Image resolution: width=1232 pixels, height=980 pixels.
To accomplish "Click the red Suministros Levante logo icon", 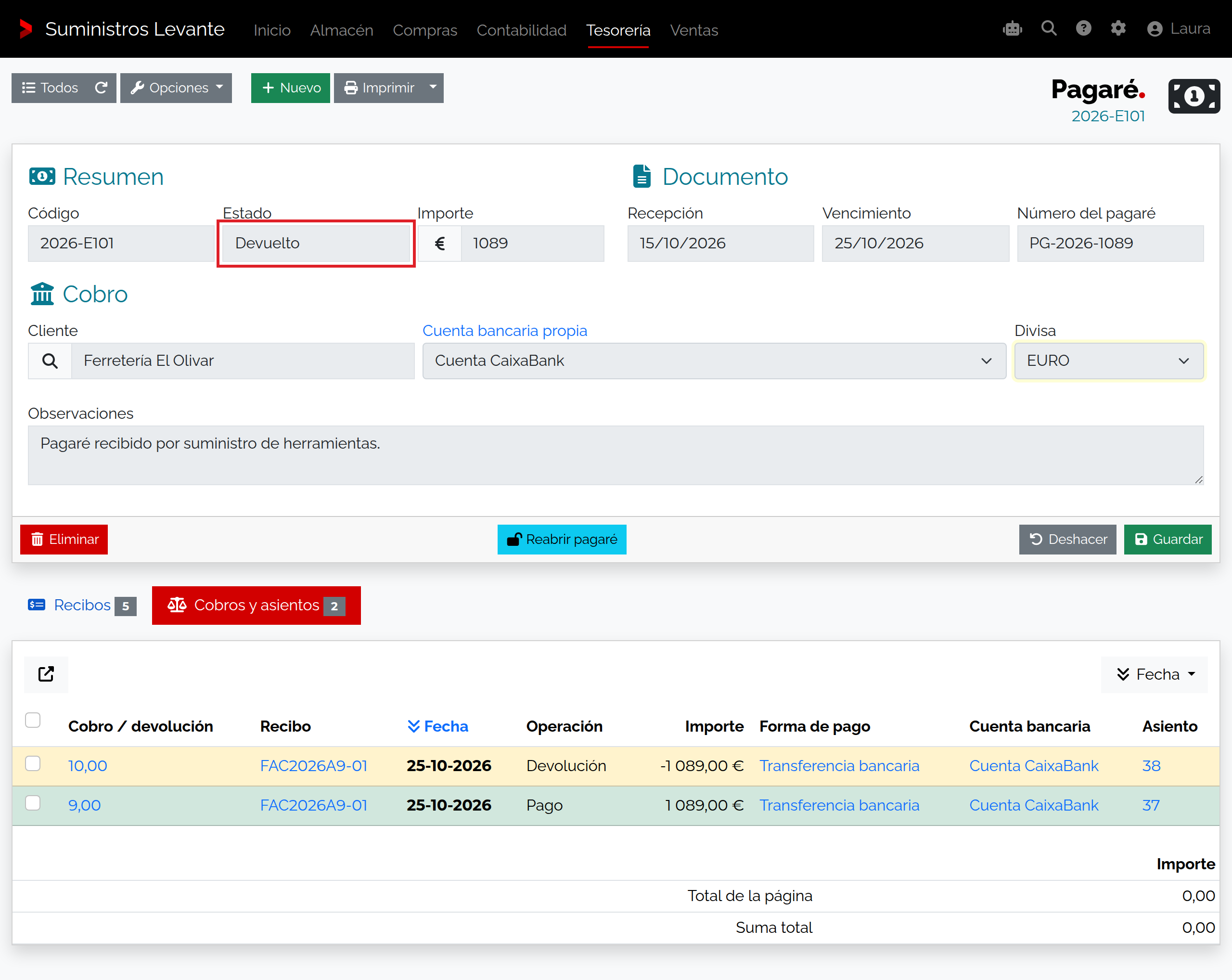I will coord(26,28).
